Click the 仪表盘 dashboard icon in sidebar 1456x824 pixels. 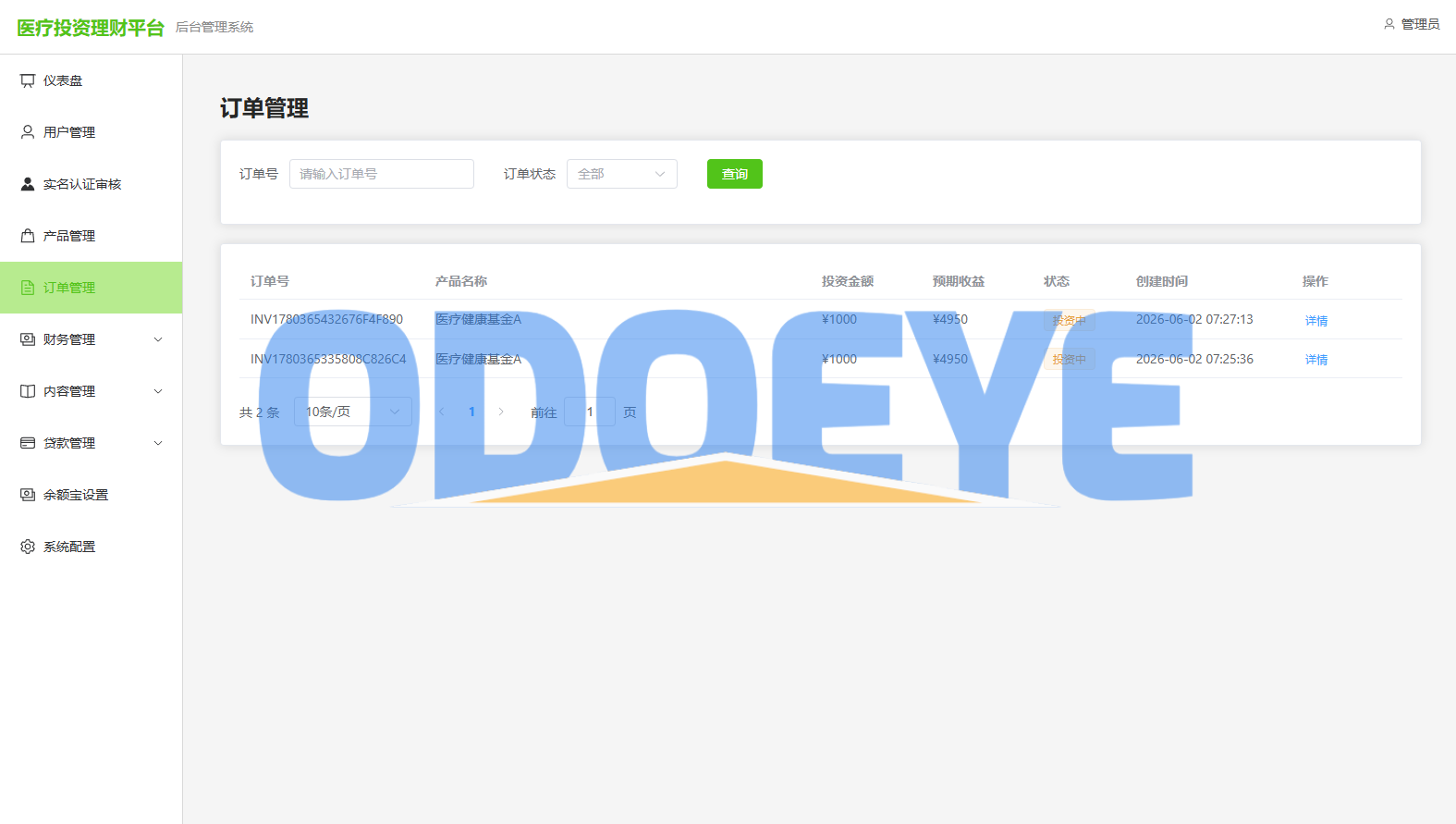pyautogui.click(x=28, y=80)
